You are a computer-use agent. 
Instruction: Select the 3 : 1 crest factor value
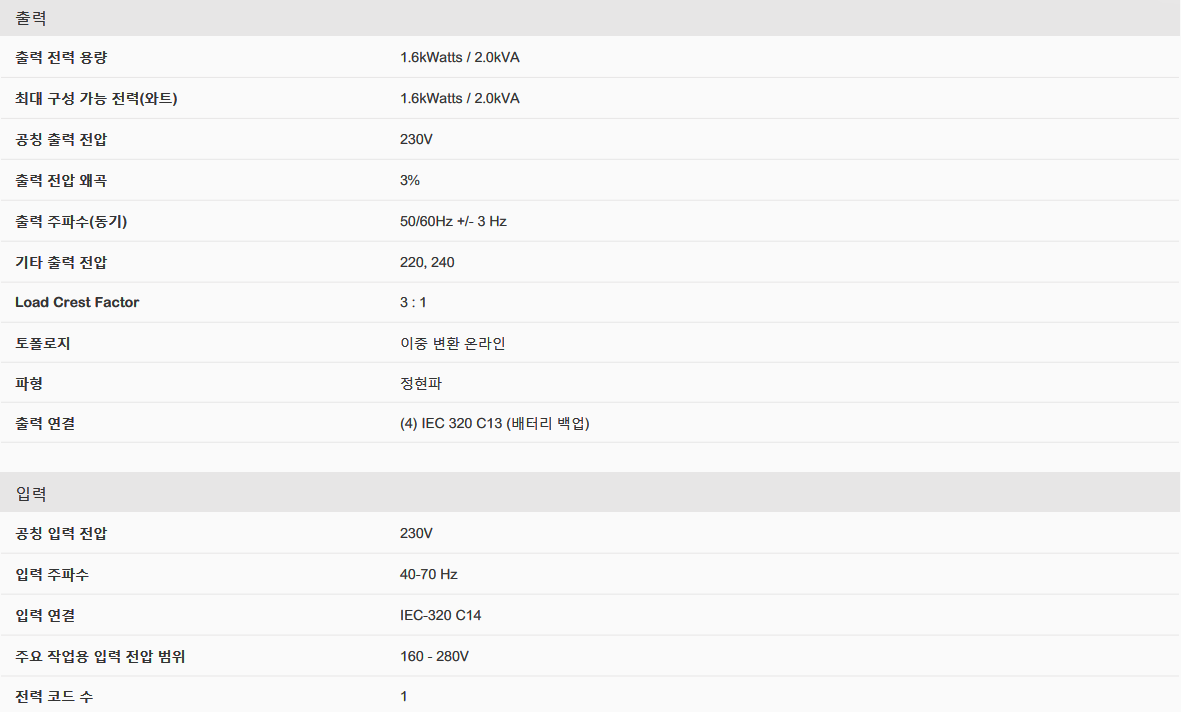[413, 302]
